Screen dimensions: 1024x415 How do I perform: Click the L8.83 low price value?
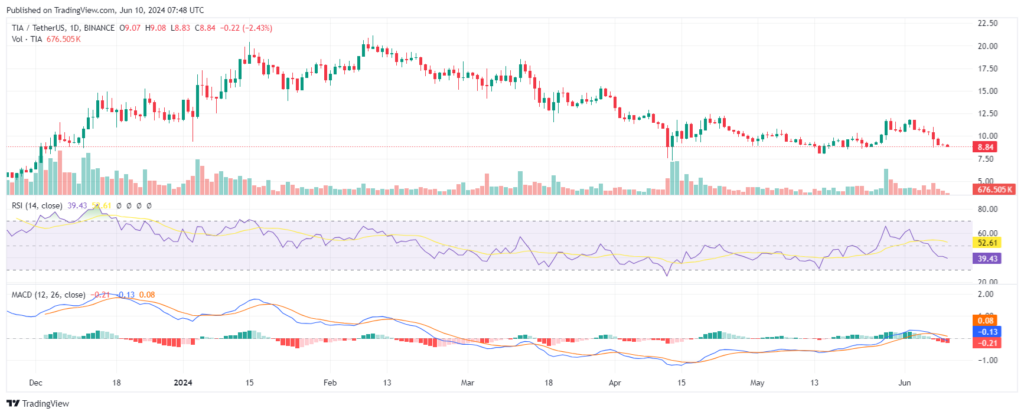[180, 28]
